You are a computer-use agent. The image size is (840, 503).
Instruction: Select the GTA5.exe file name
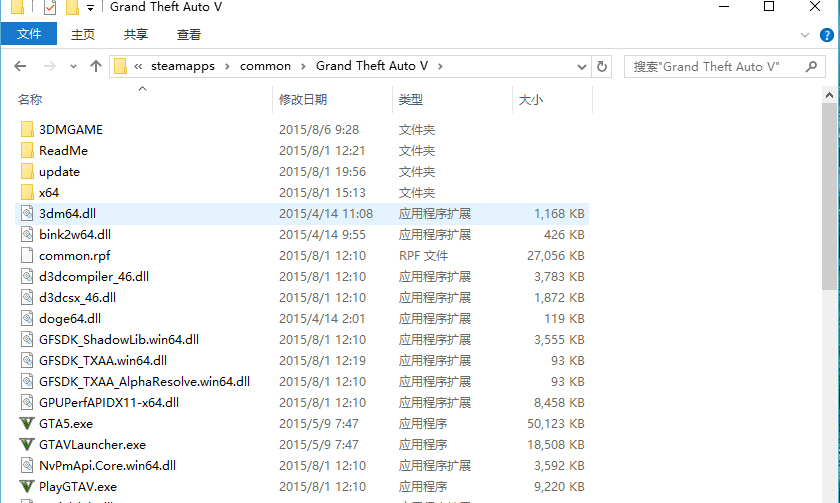(x=66, y=424)
